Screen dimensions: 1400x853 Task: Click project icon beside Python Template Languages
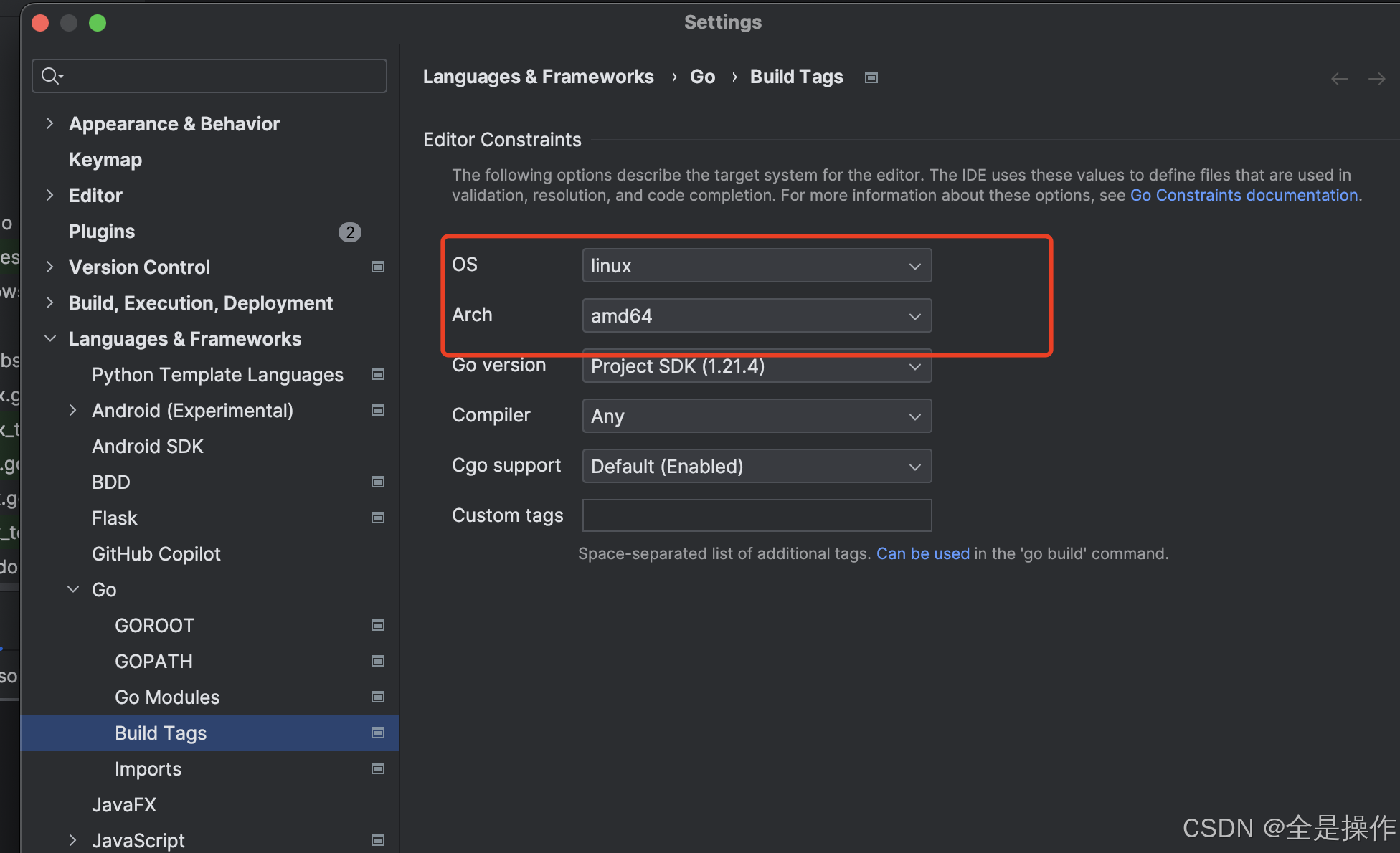pos(378,375)
